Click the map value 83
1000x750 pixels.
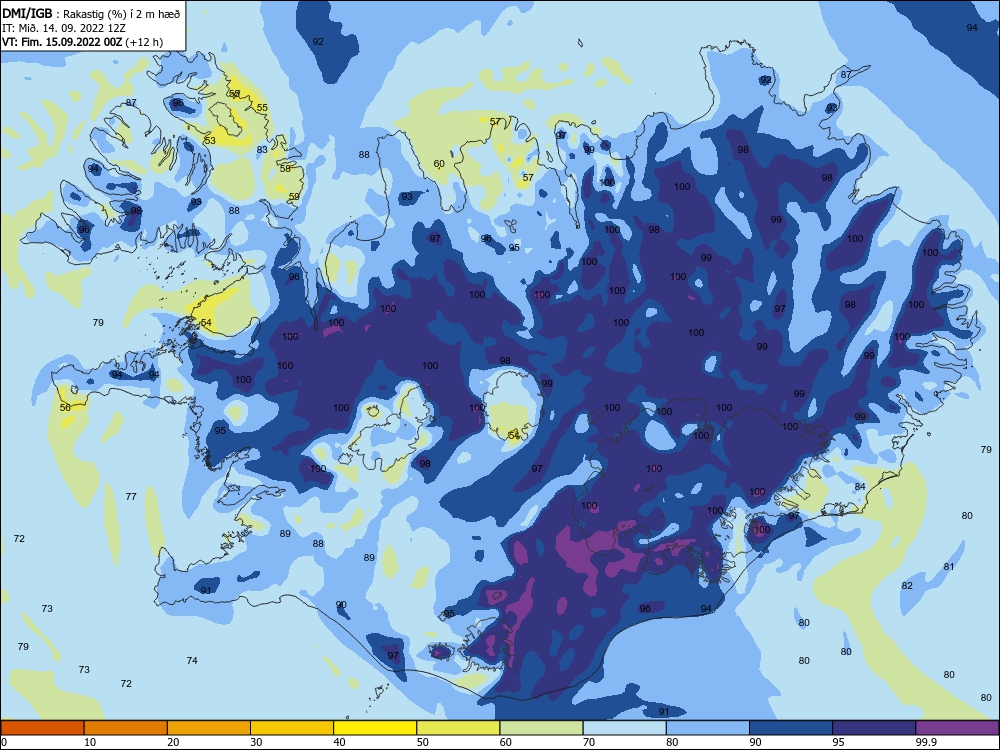click(262, 150)
